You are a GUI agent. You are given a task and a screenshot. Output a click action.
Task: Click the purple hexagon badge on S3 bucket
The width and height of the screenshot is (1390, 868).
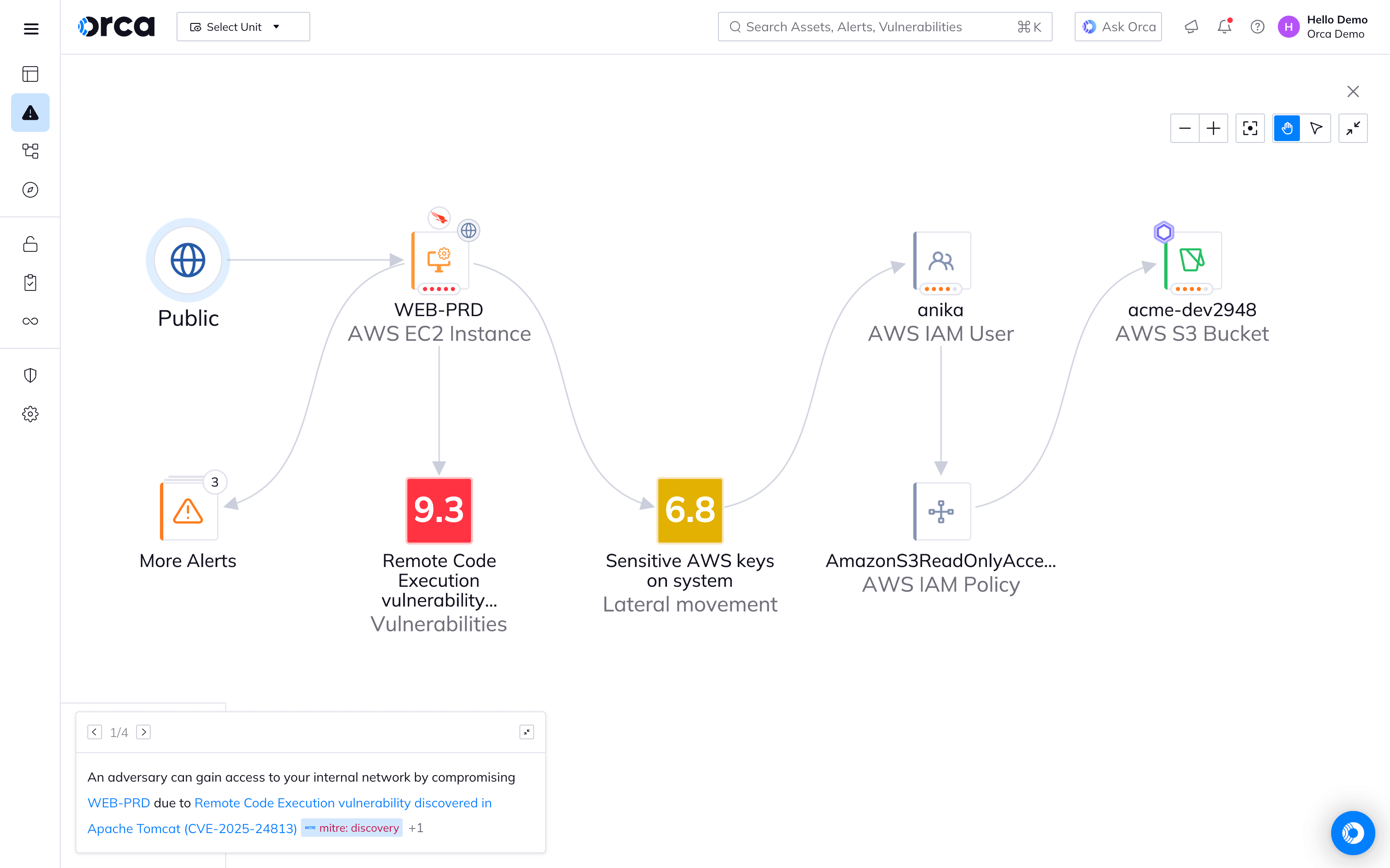click(x=1164, y=232)
